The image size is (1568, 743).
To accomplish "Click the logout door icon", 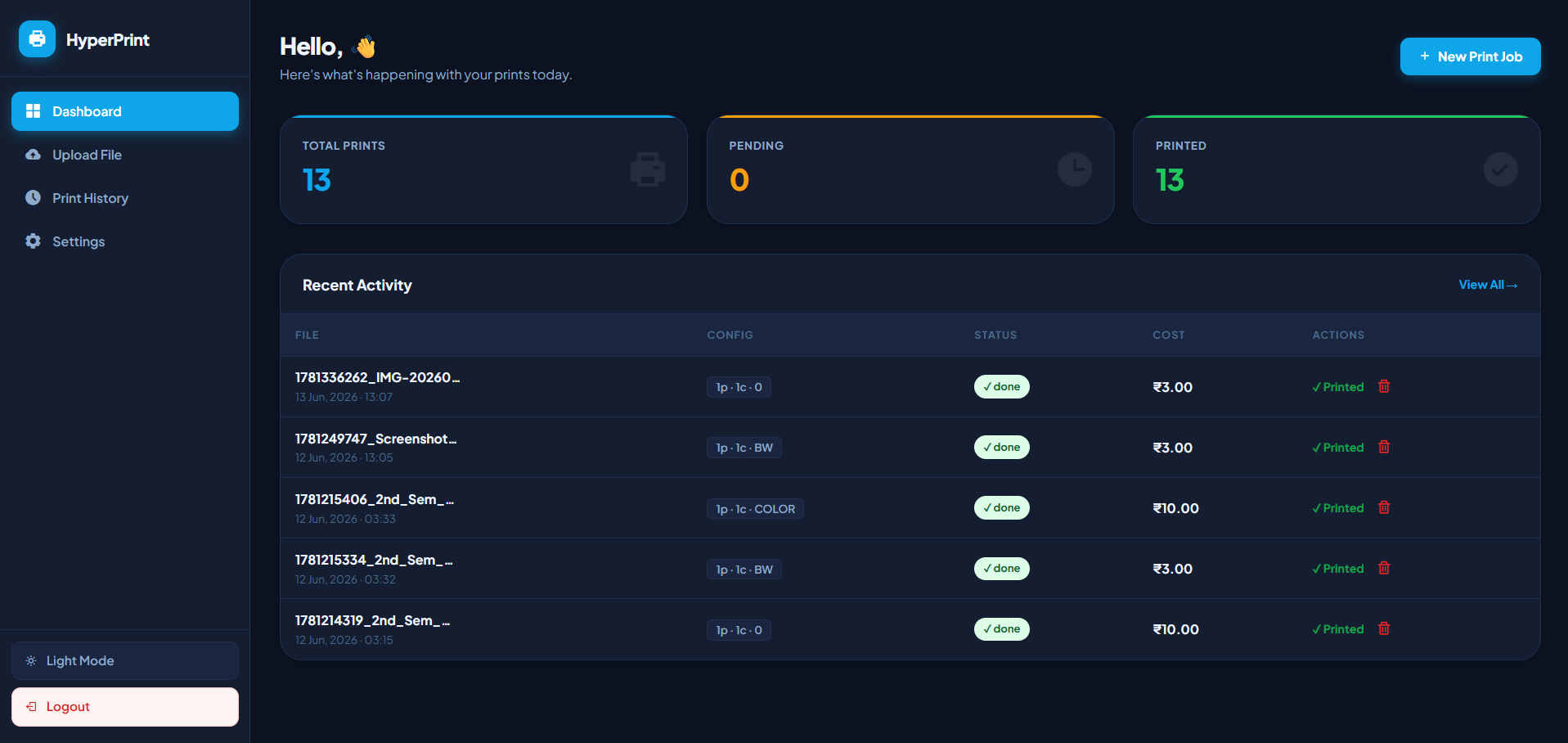I will [31, 706].
